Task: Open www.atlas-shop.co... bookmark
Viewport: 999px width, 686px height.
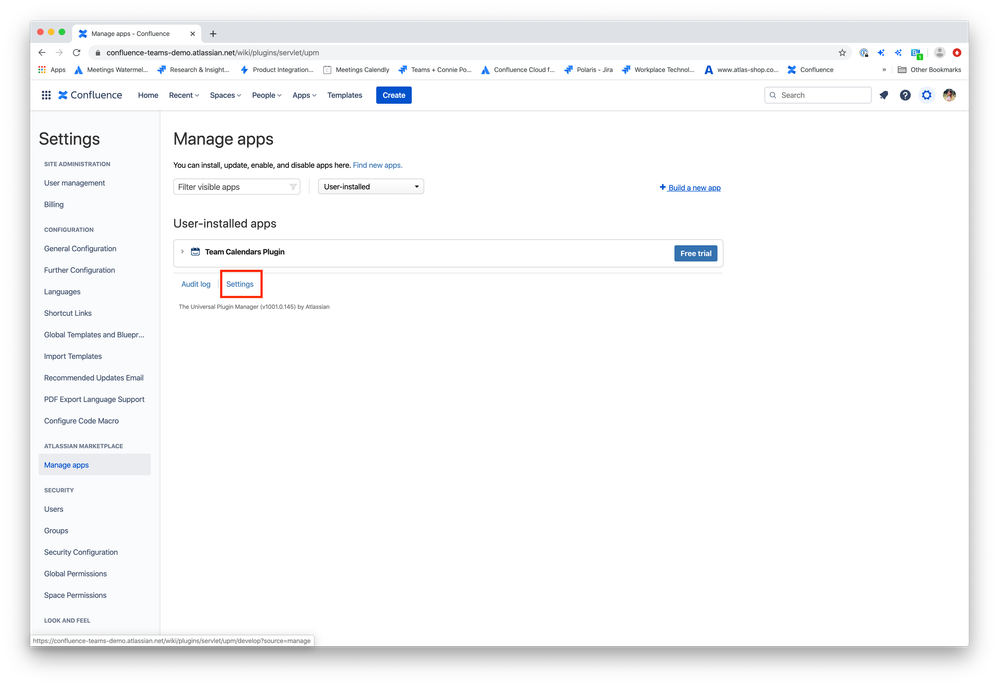Action: pyautogui.click(x=741, y=70)
